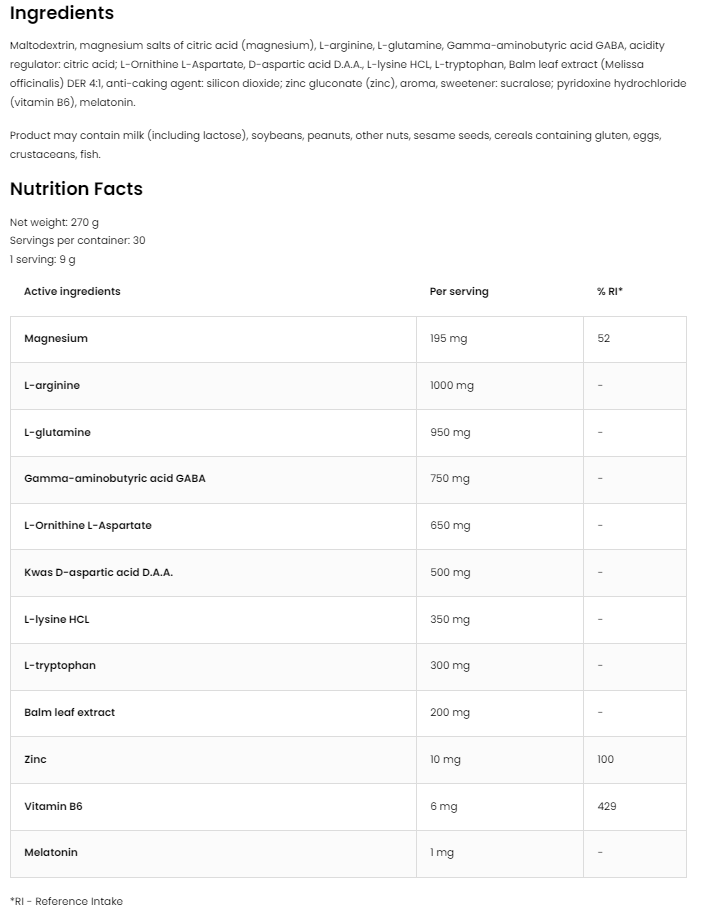Image resolution: width=701 pixels, height=916 pixels.
Task: Click the Servings per container text
Action: 77,241
